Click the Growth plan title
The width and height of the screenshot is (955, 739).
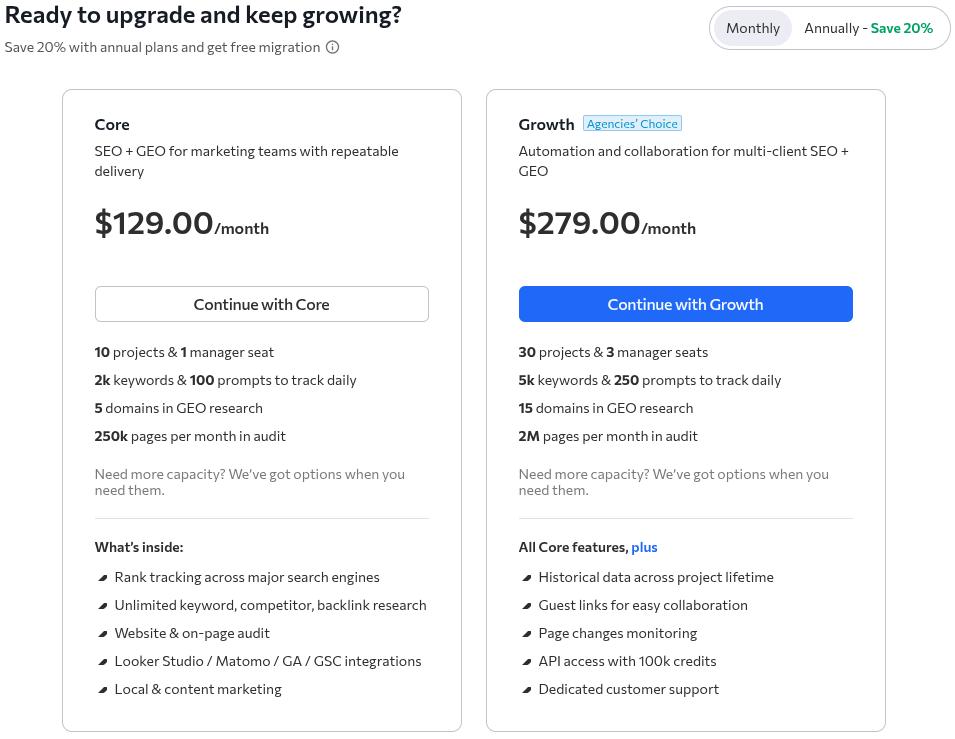(x=546, y=124)
